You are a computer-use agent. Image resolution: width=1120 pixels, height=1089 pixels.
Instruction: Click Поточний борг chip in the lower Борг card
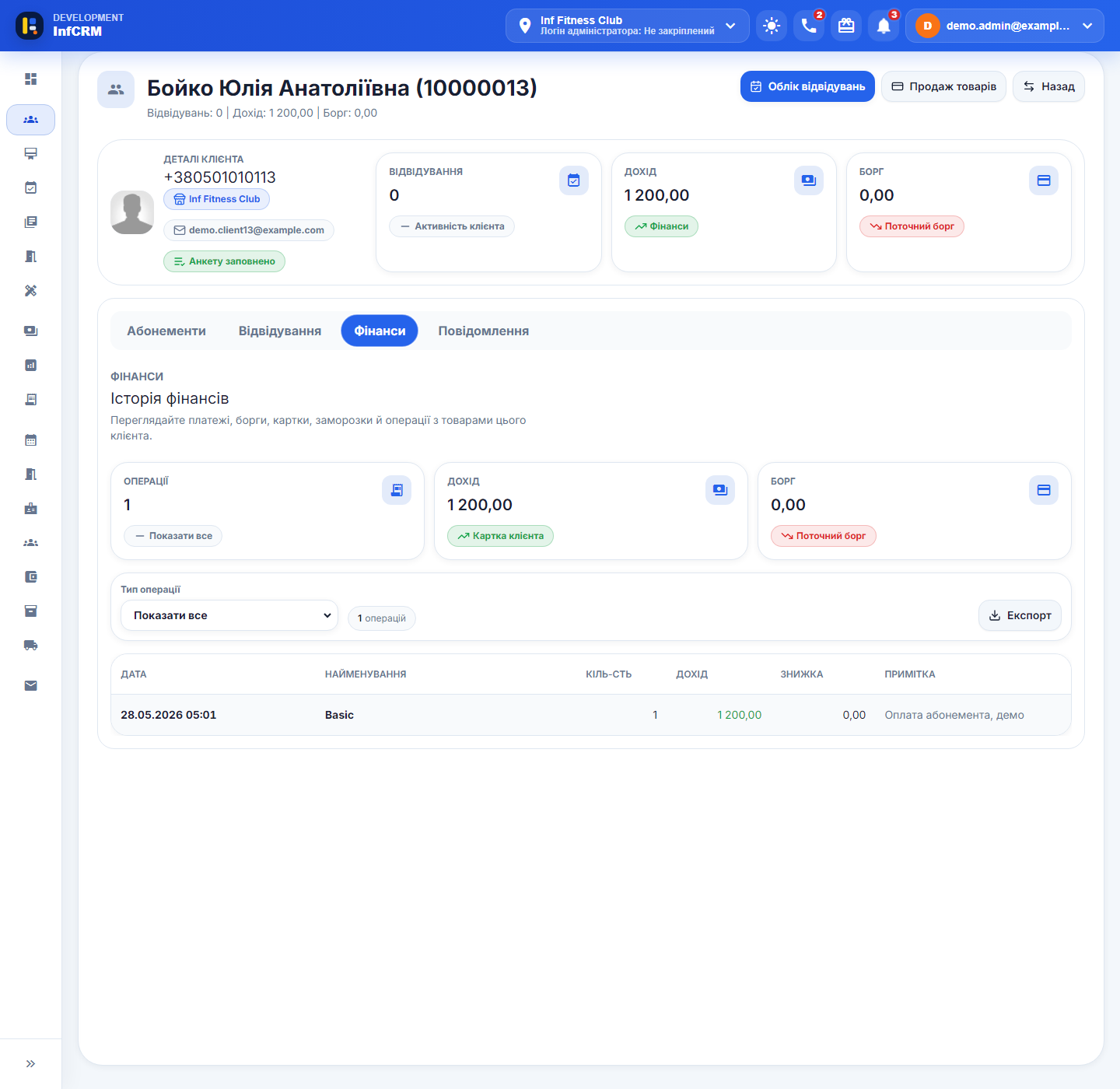[x=823, y=536]
